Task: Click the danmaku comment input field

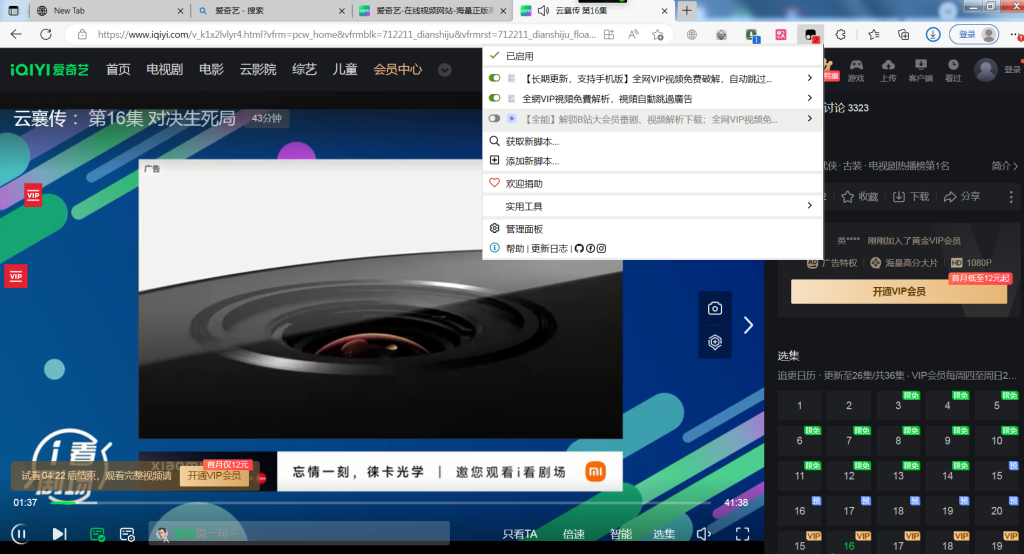Action: (x=299, y=534)
